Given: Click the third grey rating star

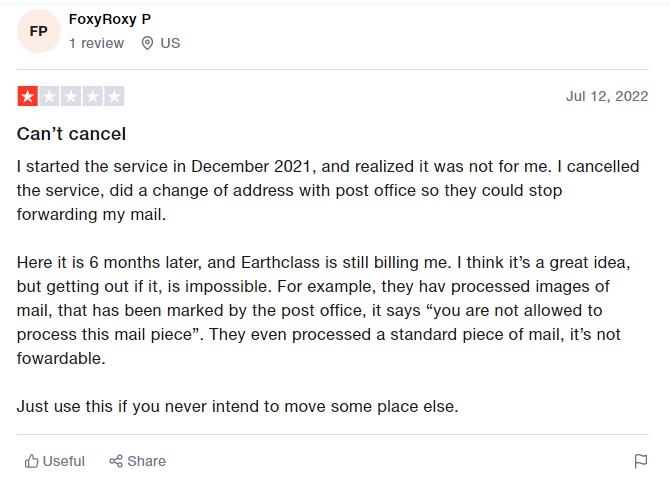Looking at the screenshot, I should click(71, 97).
